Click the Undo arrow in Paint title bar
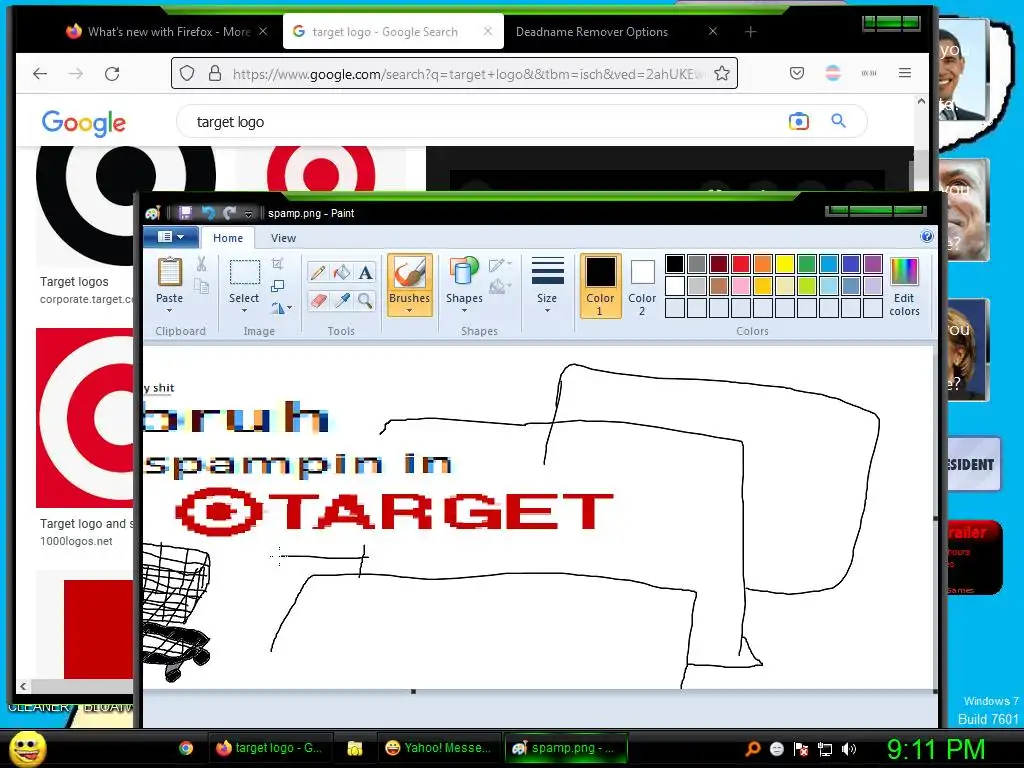 pyautogui.click(x=208, y=213)
